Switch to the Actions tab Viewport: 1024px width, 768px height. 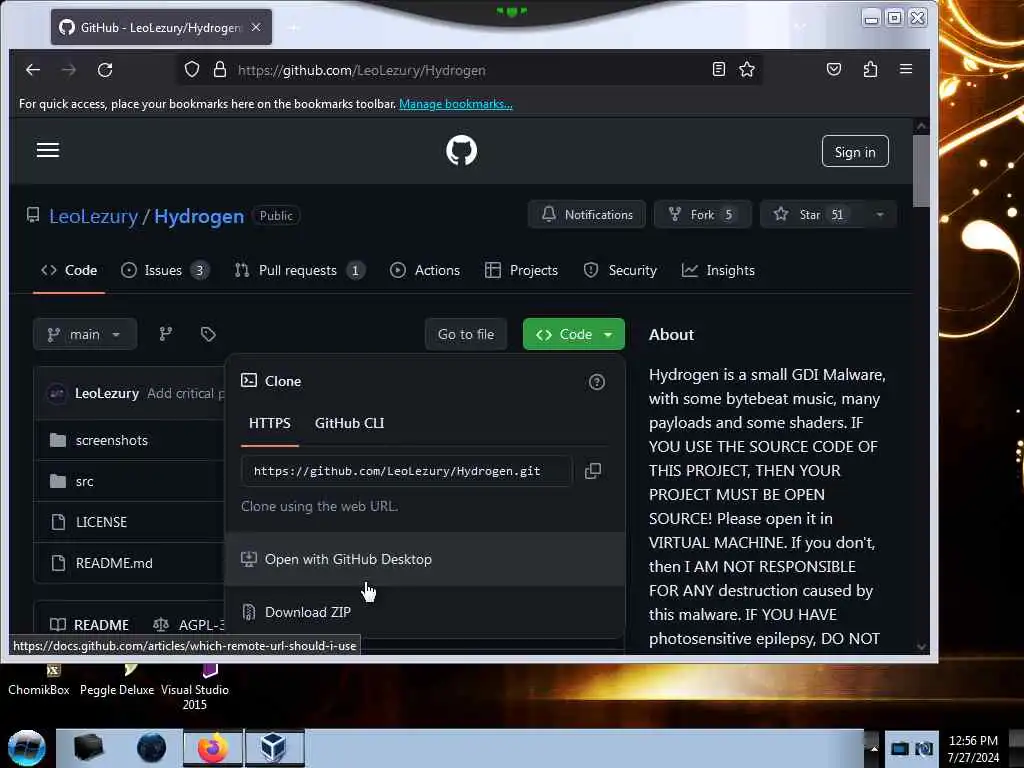[x=424, y=270]
